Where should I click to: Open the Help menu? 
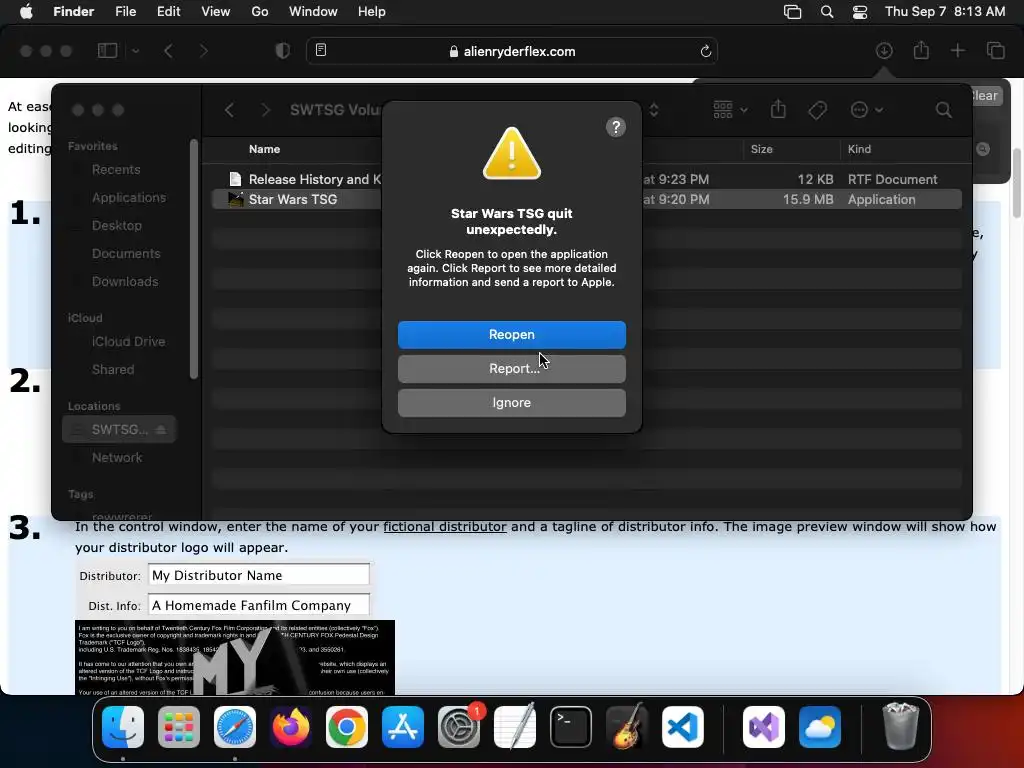(x=372, y=12)
